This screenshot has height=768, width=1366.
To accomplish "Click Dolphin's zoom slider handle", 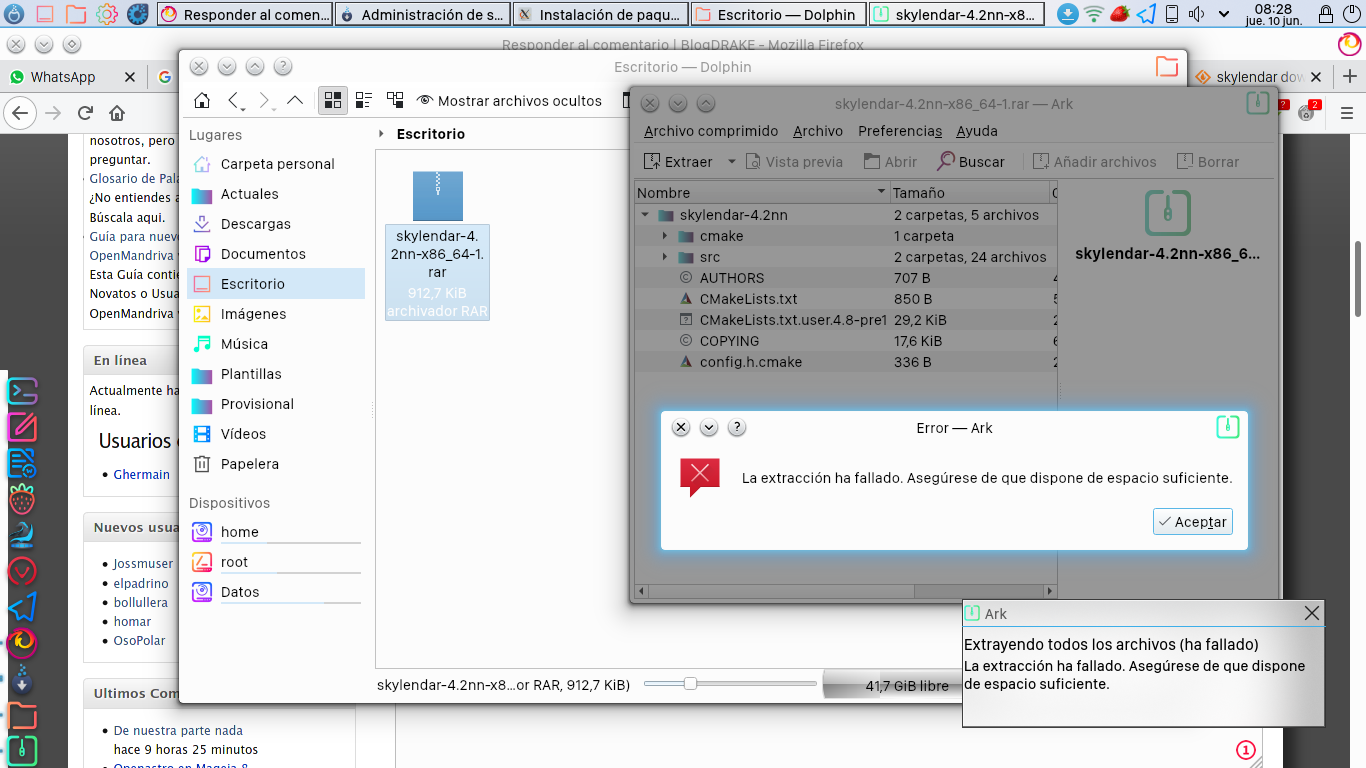I will 689,684.
